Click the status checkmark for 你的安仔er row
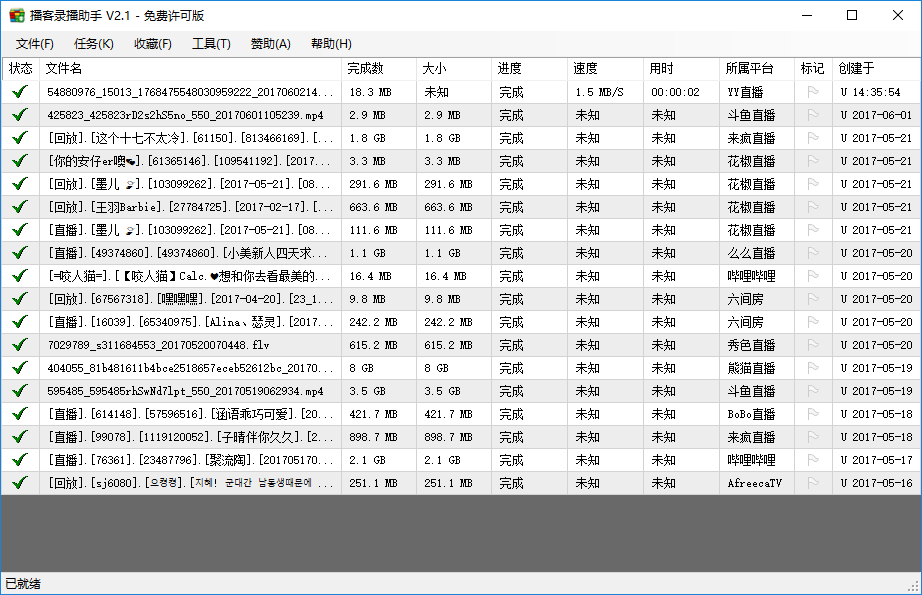922x595 pixels. point(20,161)
